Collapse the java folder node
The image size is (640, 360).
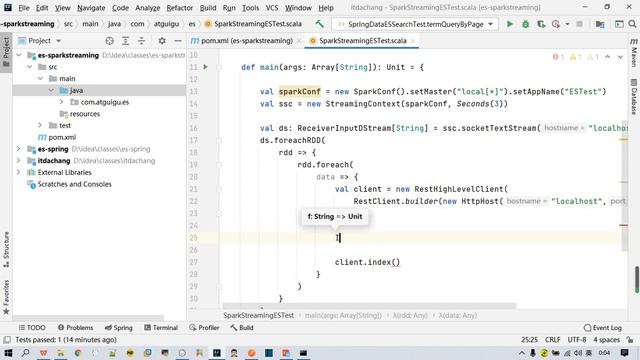click(x=51, y=90)
